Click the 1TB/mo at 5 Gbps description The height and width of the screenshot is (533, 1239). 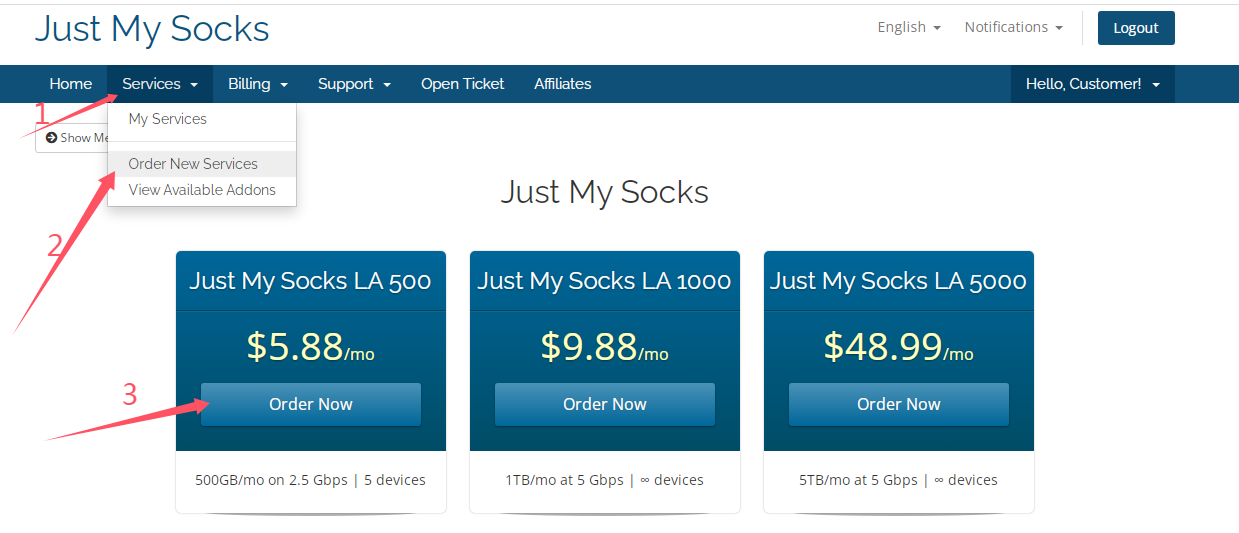(605, 480)
